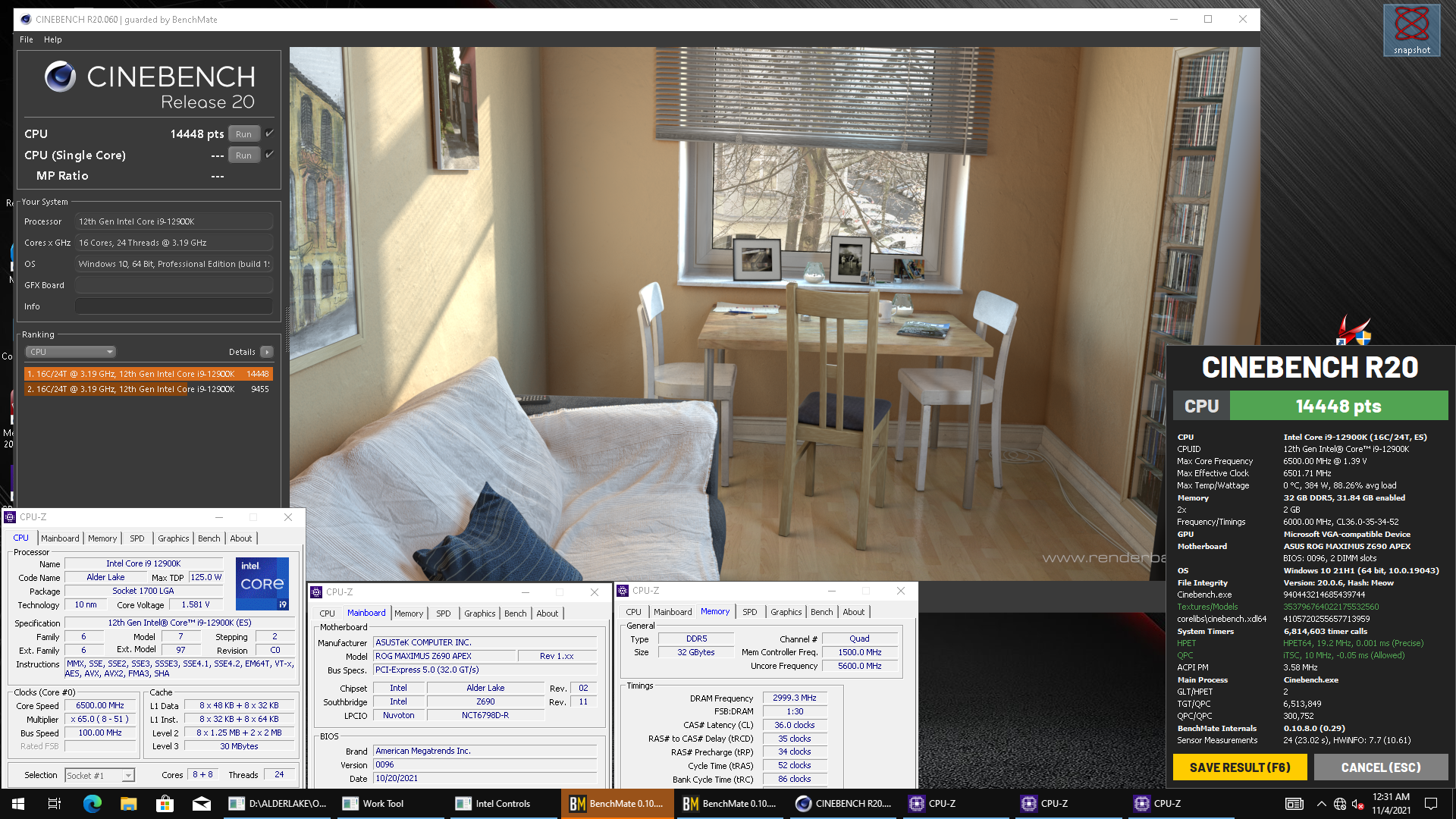Run the CPU (Single Core) benchmark
This screenshot has width=1456, height=819.
point(243,155)
